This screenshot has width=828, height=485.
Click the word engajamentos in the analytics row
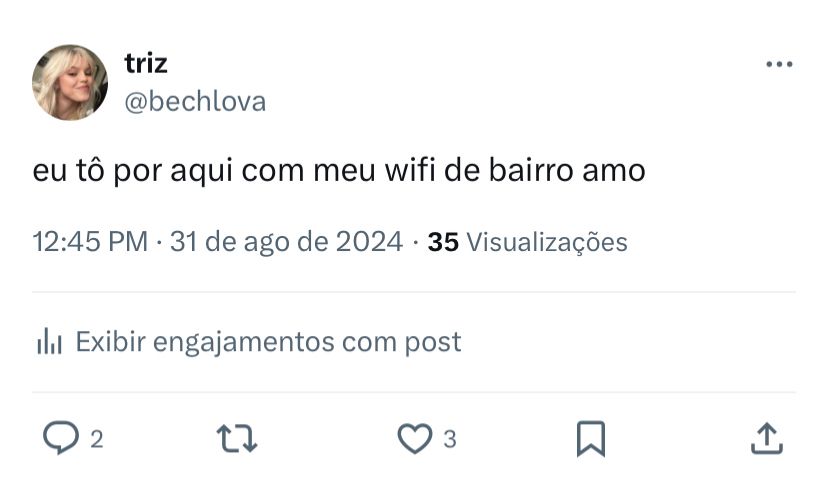[243, 342]
